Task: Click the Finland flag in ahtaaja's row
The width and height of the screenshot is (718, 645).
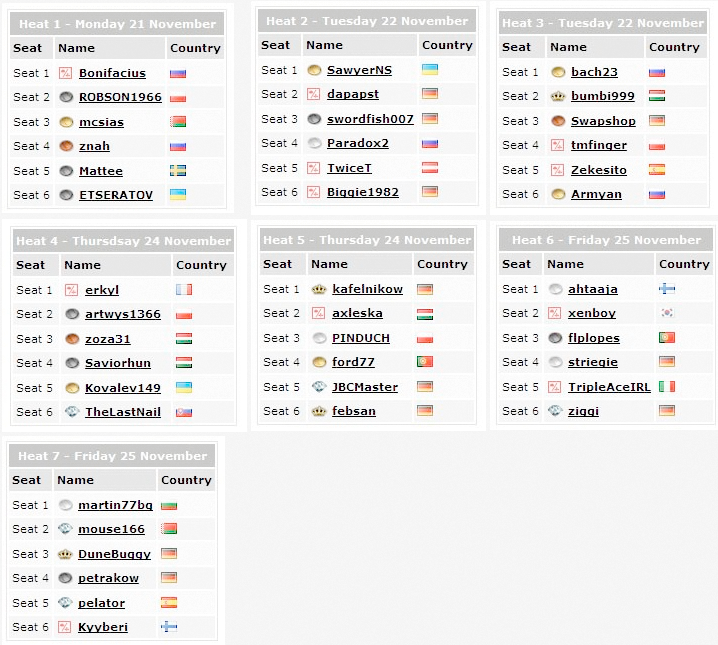Action: pos(667,289)
